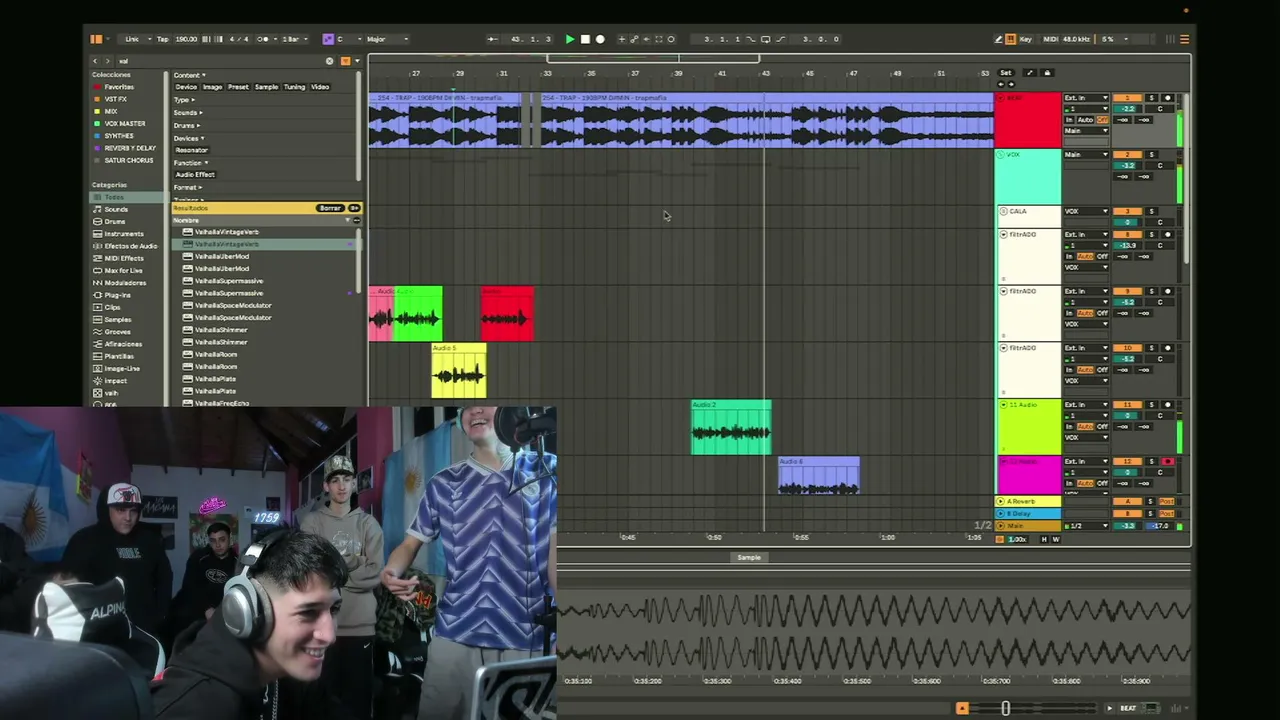Arm the first track for recording

click(x=1167, y=98)
